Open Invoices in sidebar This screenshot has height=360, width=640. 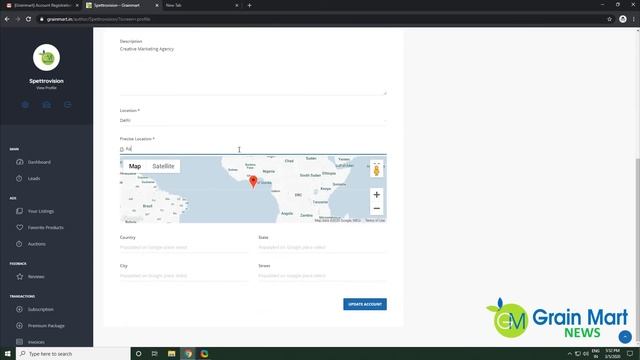click(36, 342)
